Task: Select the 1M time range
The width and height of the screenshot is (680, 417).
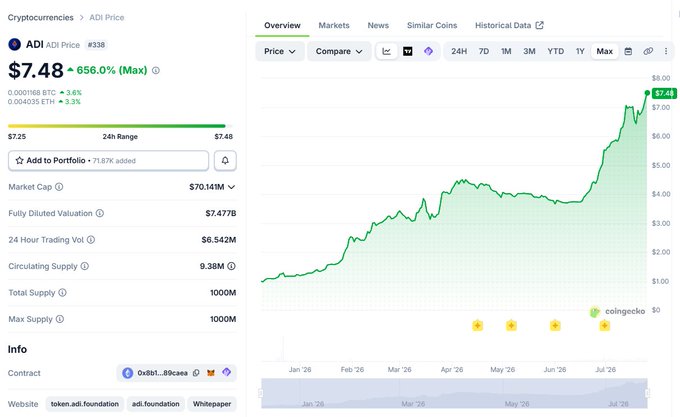Action: pos(506,51)
